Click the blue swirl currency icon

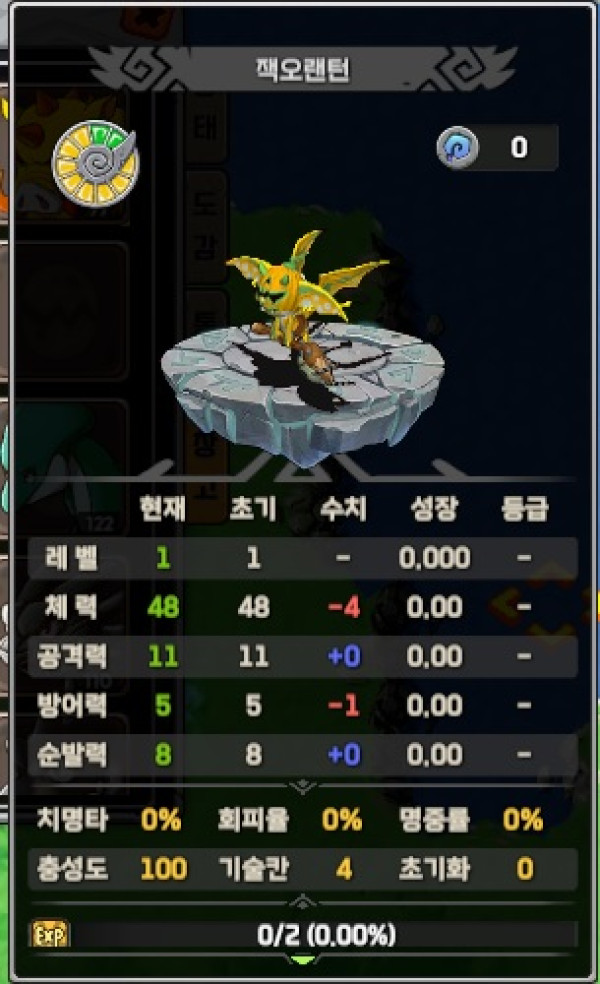(458, 147)
